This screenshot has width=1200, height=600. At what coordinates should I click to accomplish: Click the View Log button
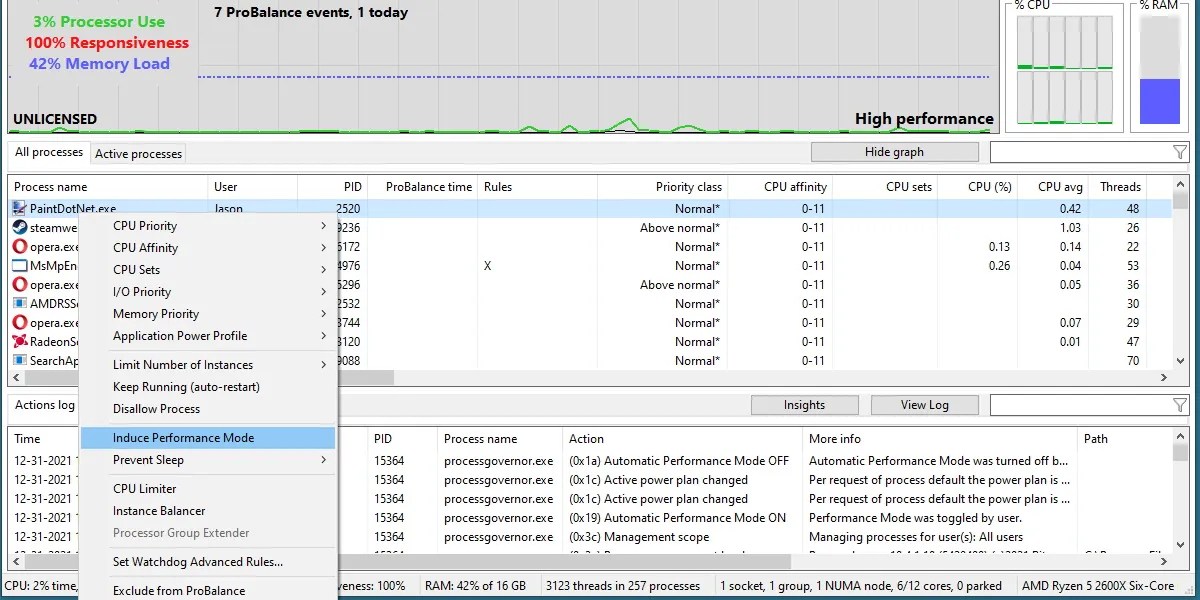(x=924, y=404)
